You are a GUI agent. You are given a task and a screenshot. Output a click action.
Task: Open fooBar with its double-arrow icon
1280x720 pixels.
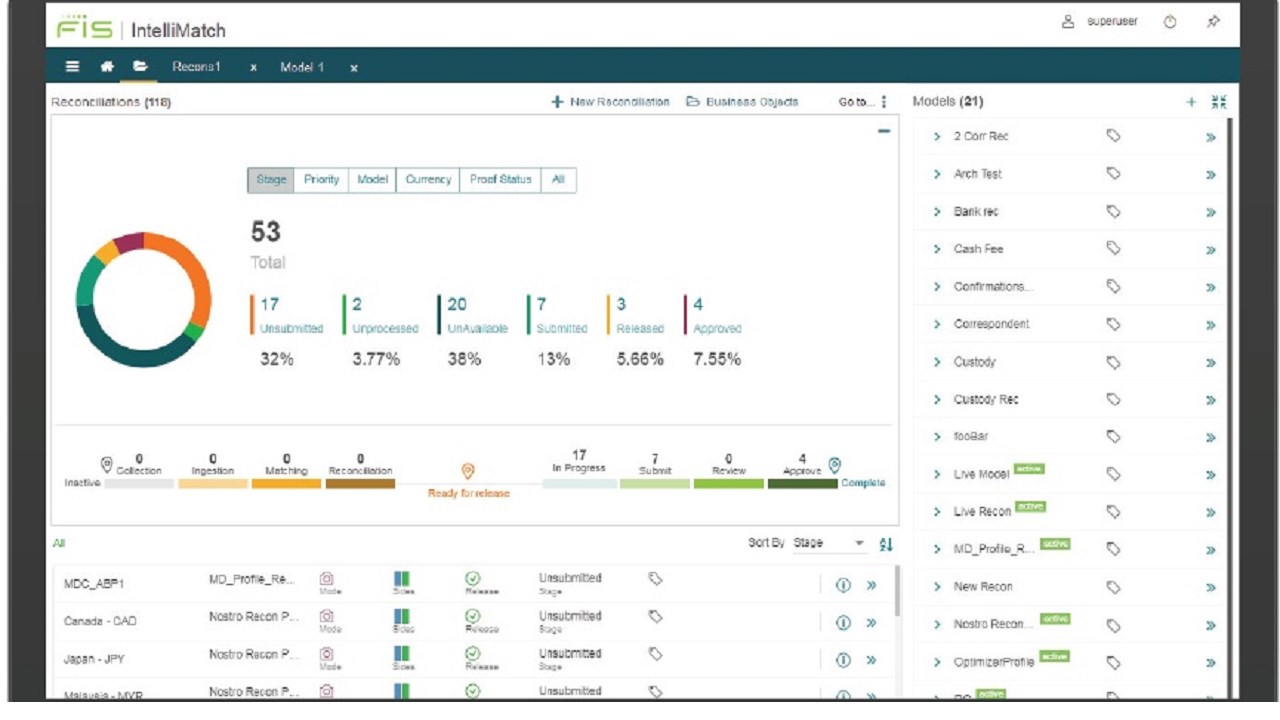pyautogui.click(x=1211, y=438)
